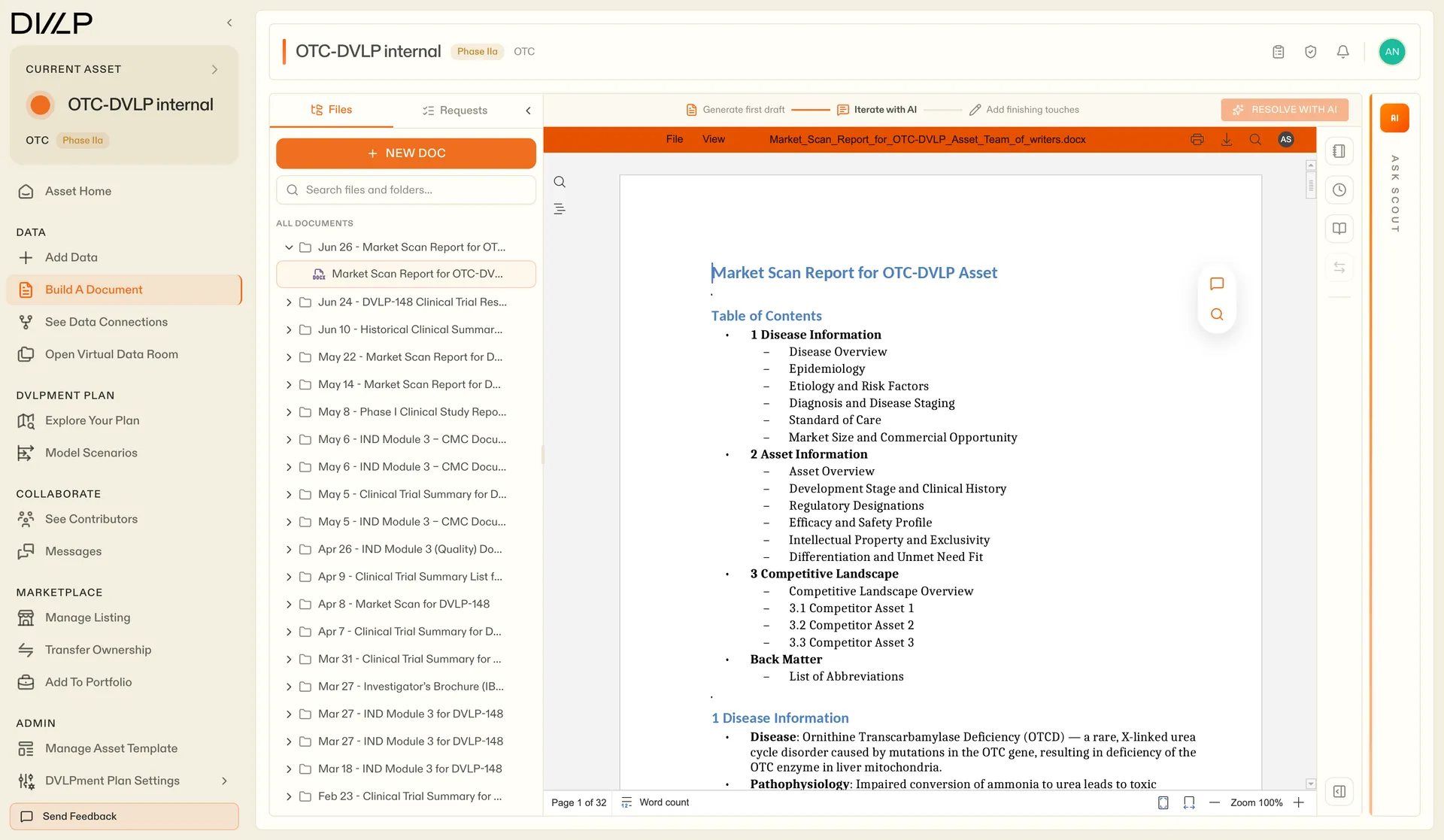
Task: Collapse the left sidebar with the chevron
Action: point(229,23)
